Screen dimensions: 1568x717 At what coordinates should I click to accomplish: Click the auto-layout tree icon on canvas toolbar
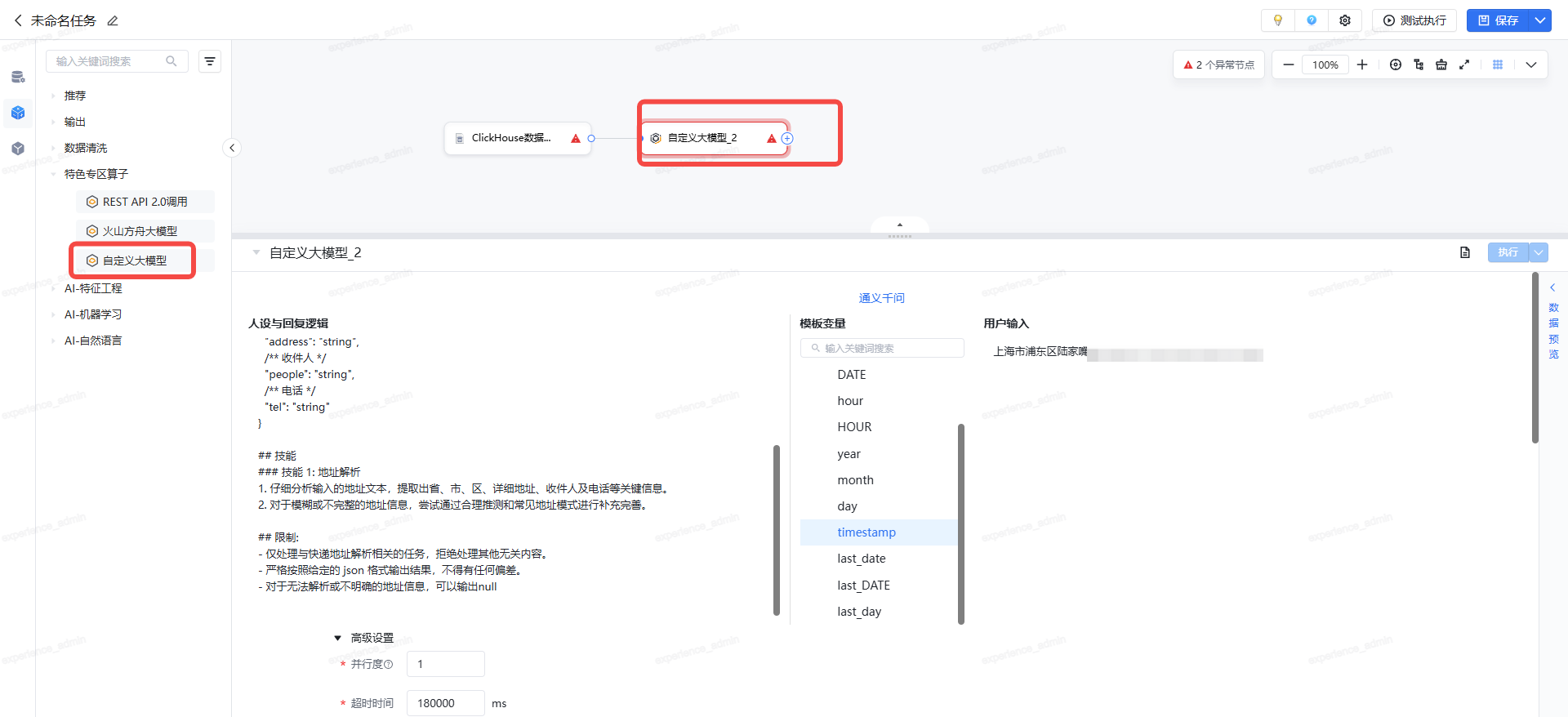click(x=1419, y=65)
